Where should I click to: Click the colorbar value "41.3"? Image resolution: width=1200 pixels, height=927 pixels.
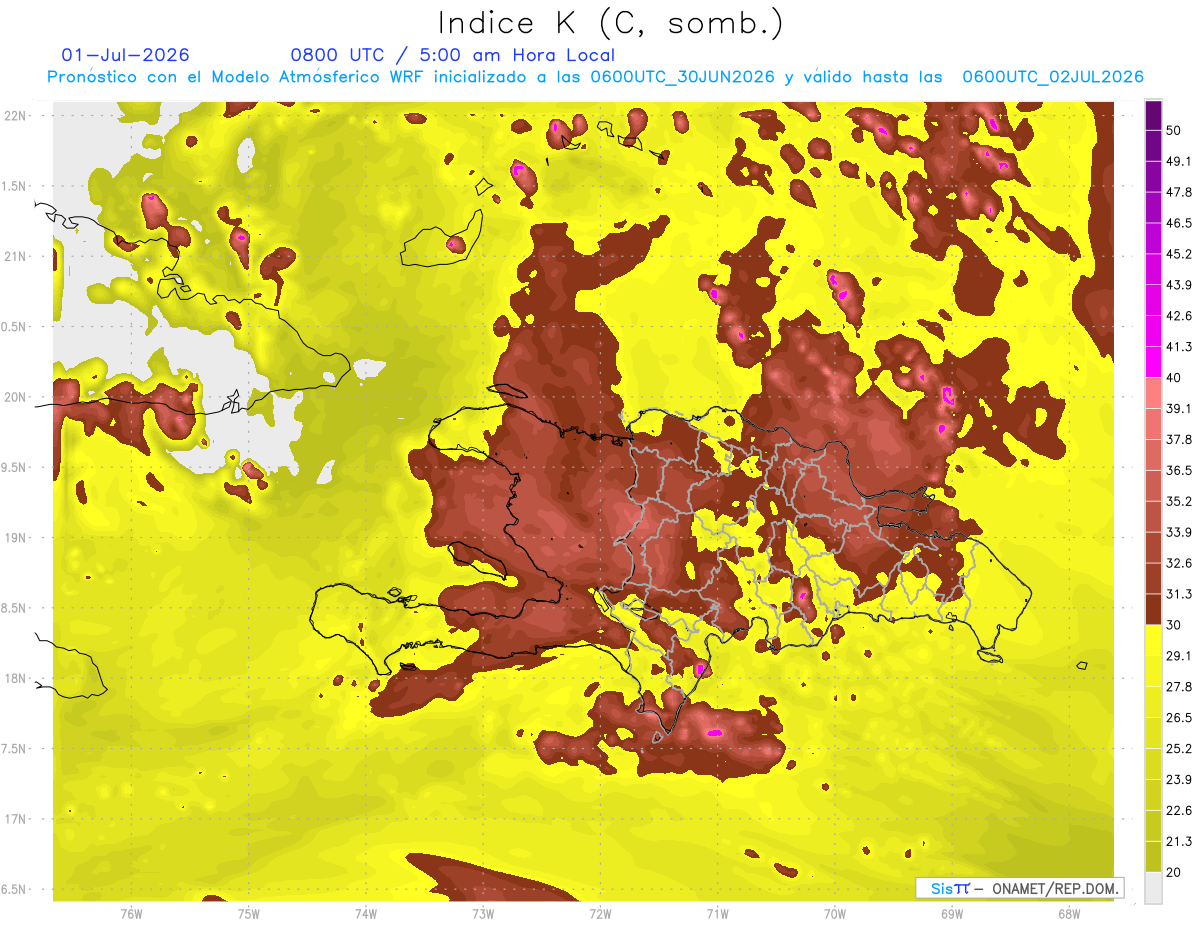tap(1179, 347)
